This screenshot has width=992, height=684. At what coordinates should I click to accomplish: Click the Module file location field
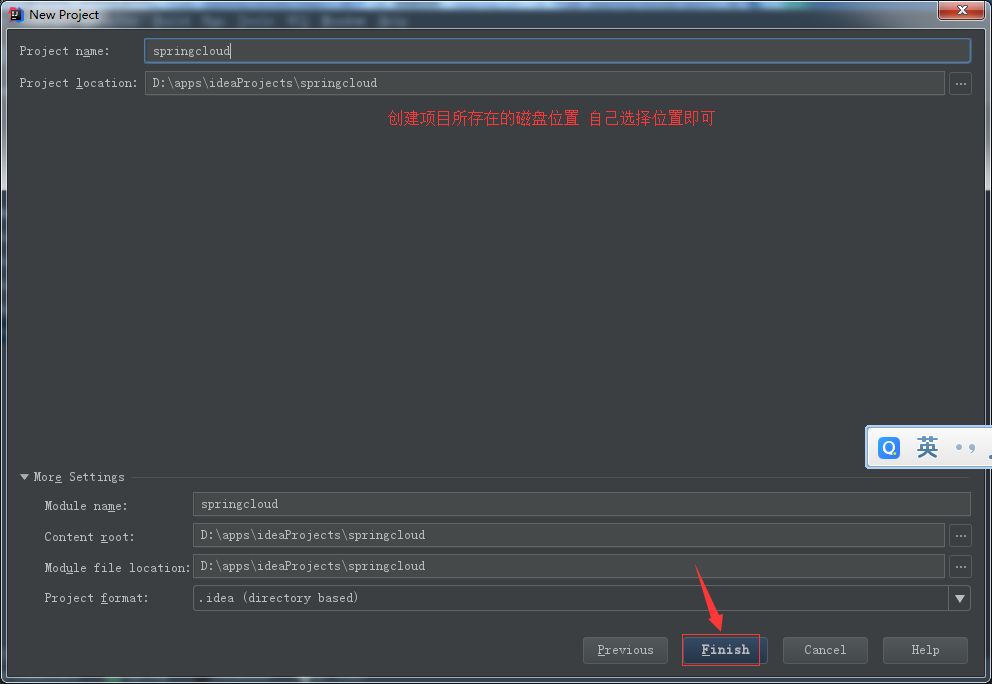point(568,566)
